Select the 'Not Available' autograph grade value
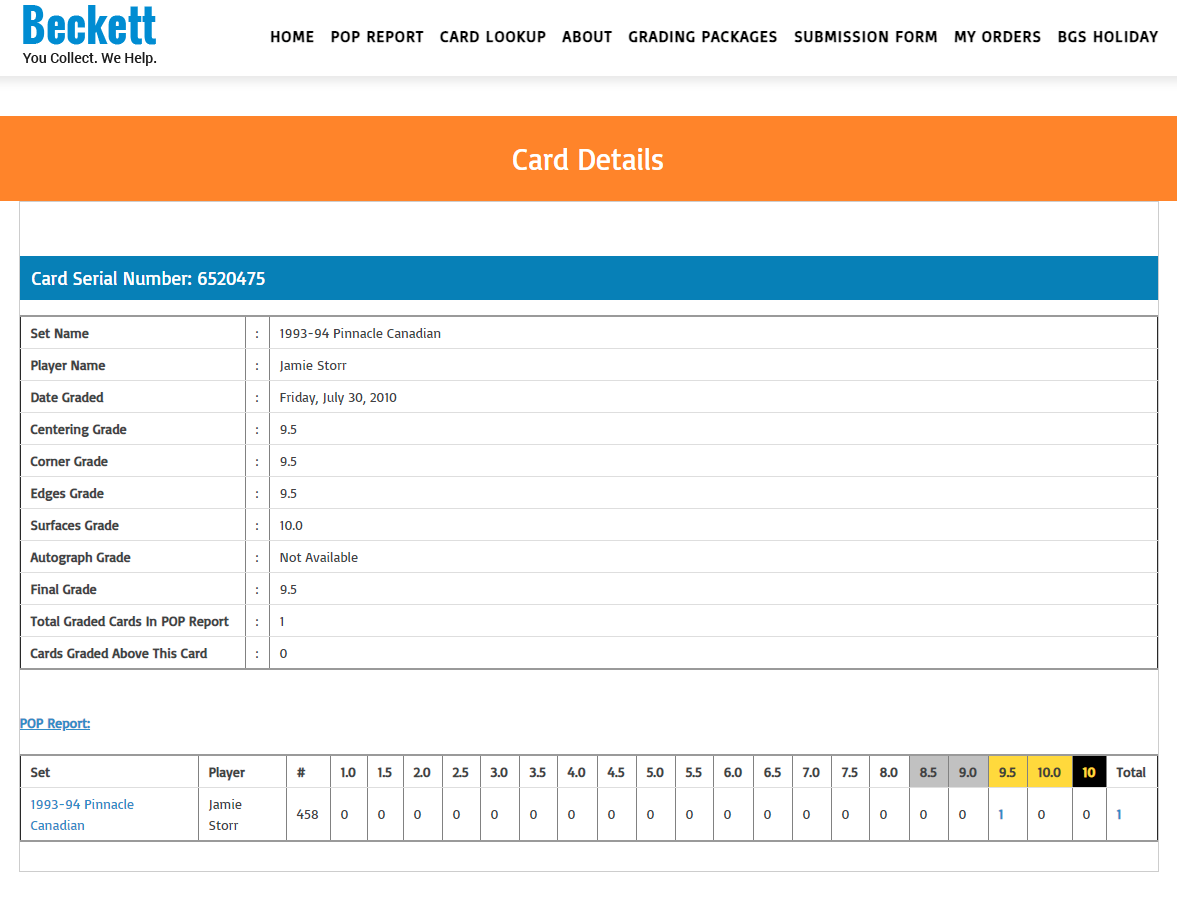1177x900 pixels. point(319,558)
